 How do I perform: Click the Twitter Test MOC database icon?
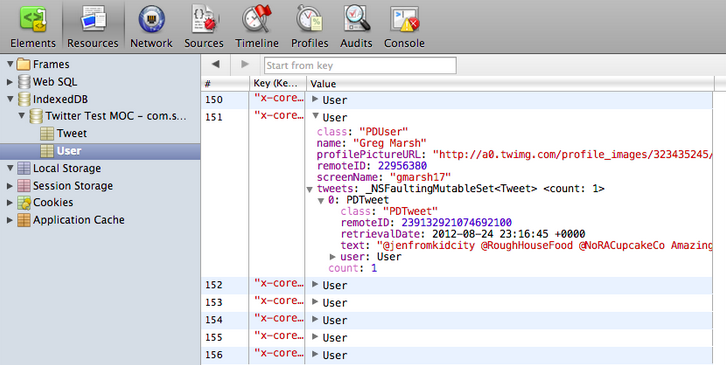pos(36,116)
